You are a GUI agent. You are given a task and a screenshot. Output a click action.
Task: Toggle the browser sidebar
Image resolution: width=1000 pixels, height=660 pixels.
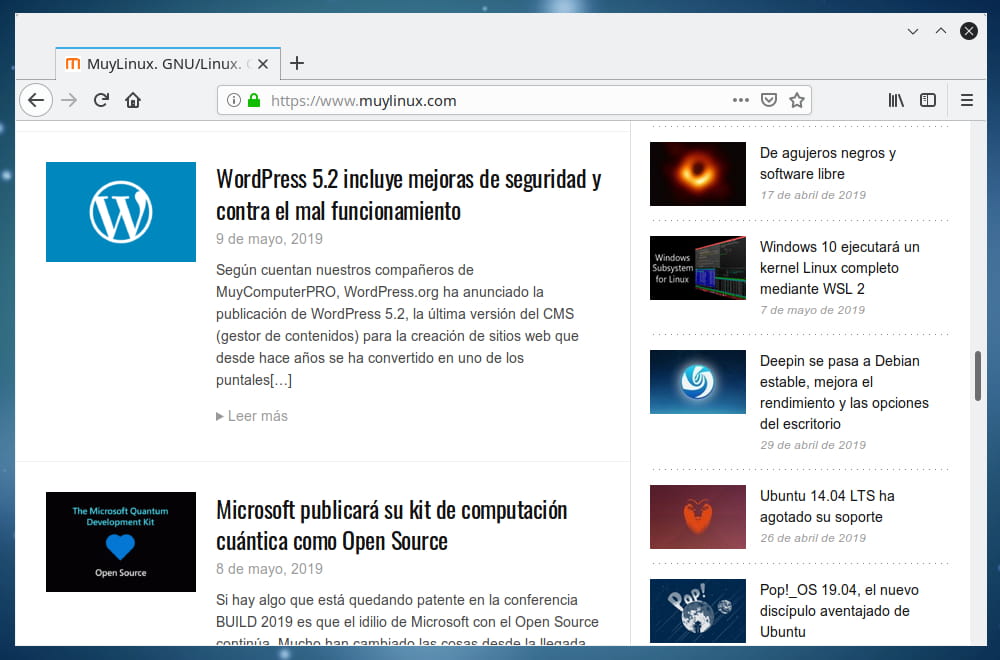[928, 100]
